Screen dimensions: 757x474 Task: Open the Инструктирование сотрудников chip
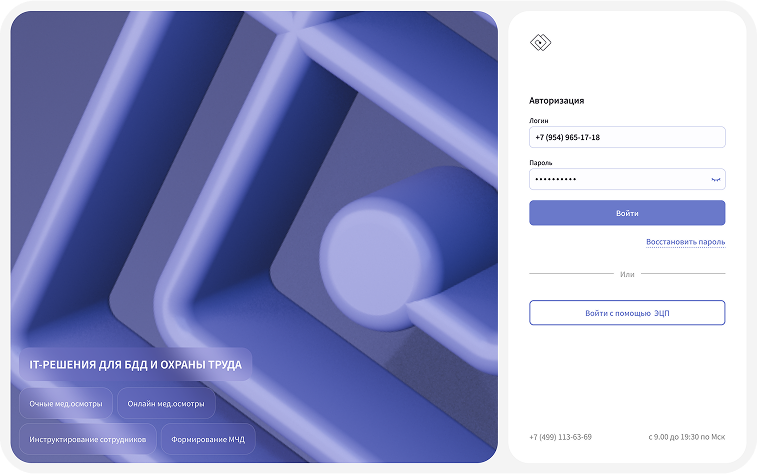coord(88,439)
